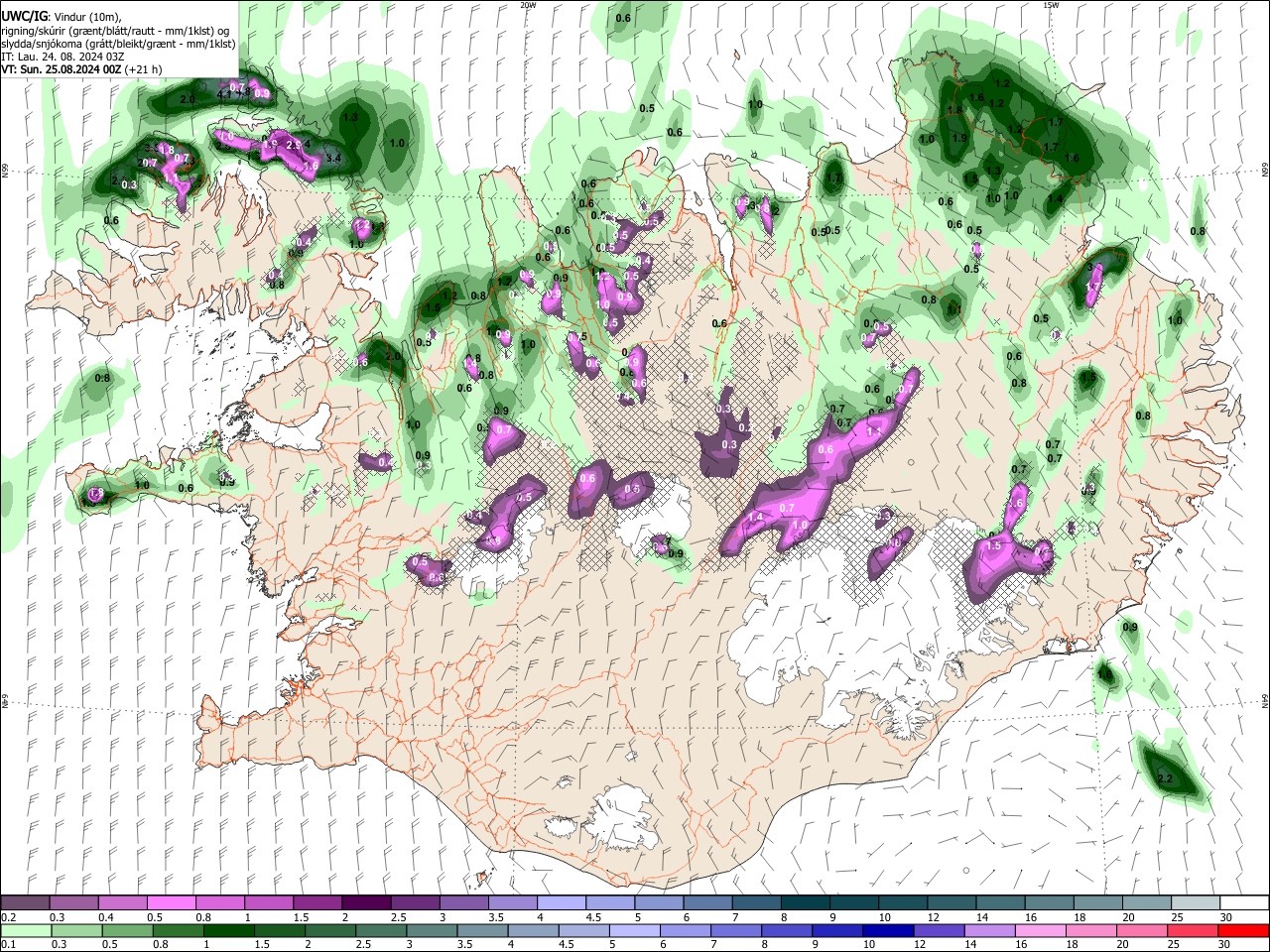Pick the red-pink 25–30 rain legend swatch
This screenshot has height=952, width=1270.
click(x=1193, y=930)
